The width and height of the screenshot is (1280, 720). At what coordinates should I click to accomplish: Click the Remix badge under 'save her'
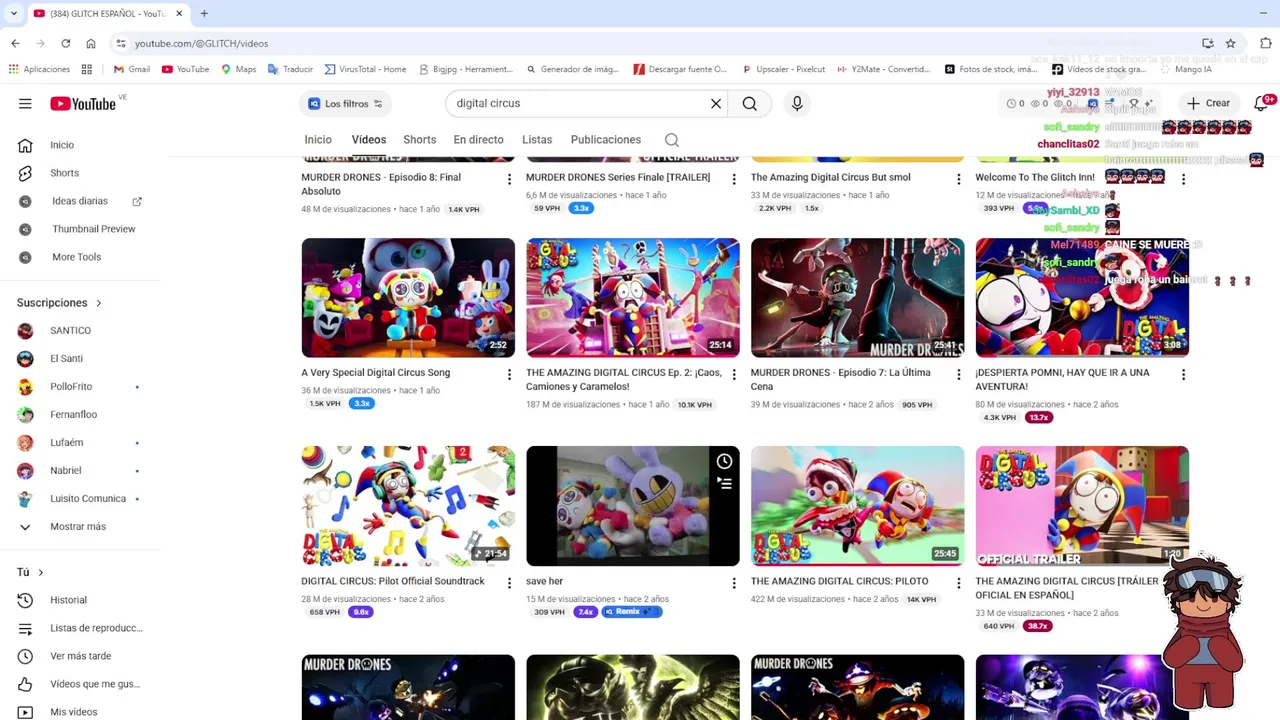point(632,612)
